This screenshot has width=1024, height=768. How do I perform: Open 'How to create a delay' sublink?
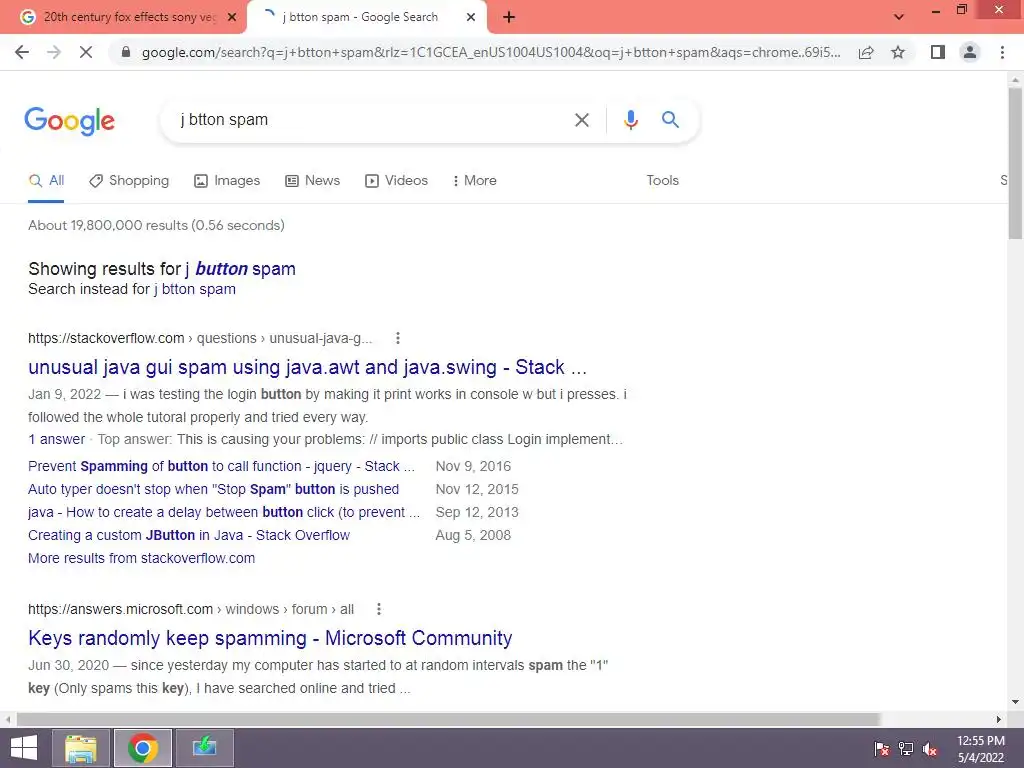[224, 512]
